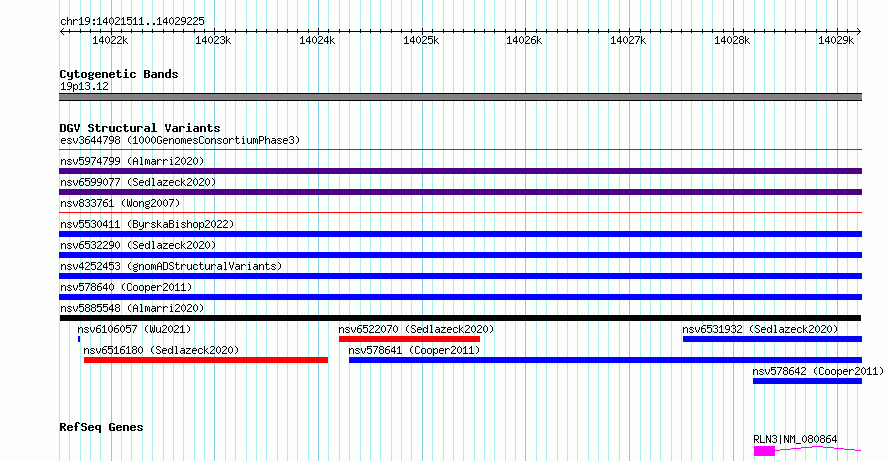Click the 14026k ruler position

(524, 40)
